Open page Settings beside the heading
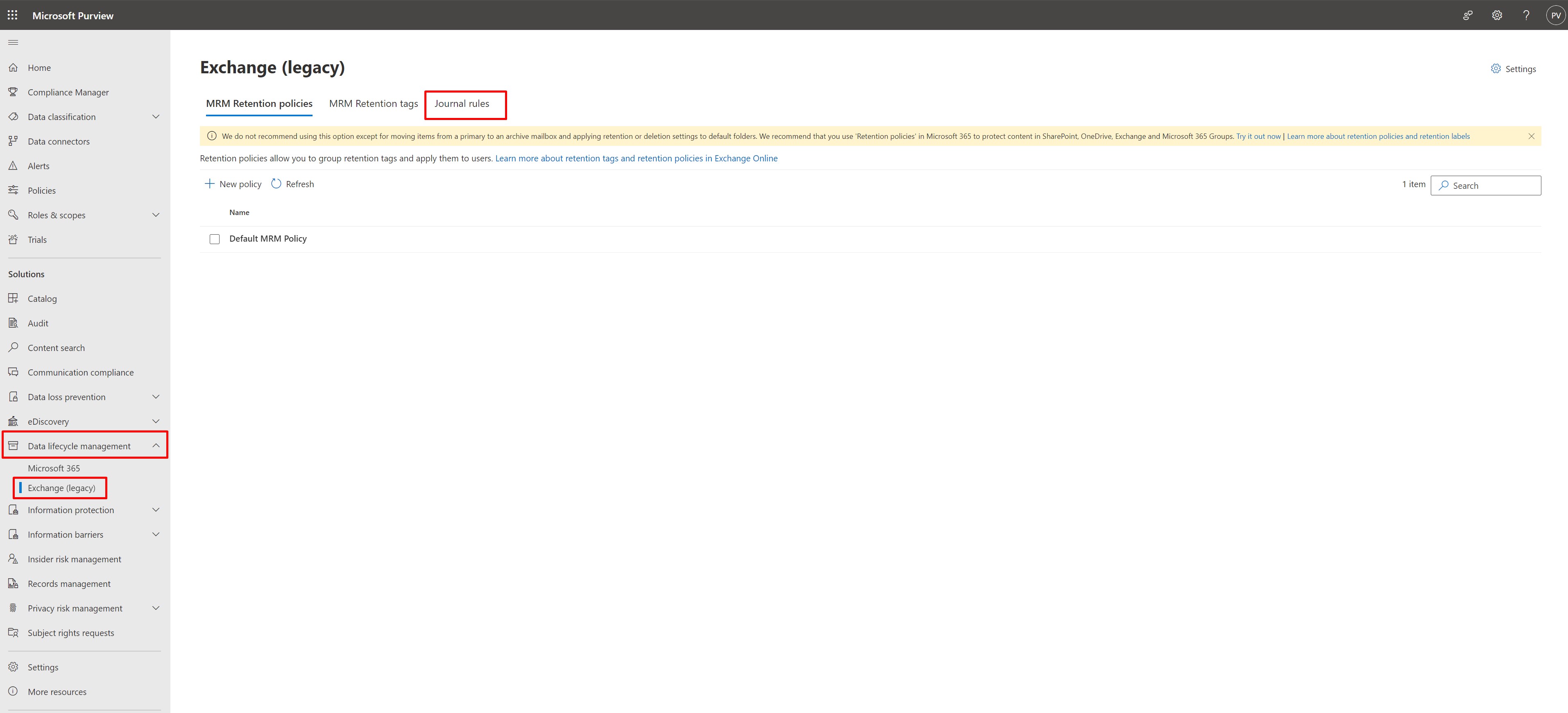The image size is (1568, 713). point(1514,69)
